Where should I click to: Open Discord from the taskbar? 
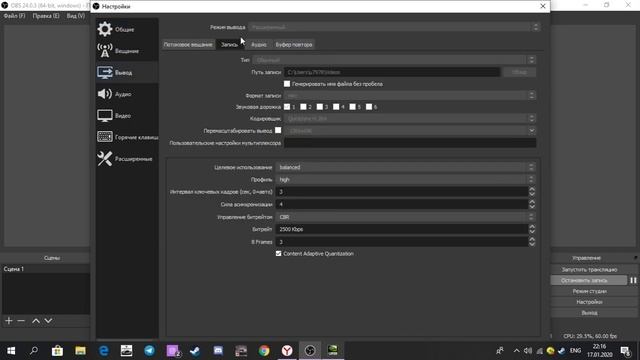click(218, 351)
